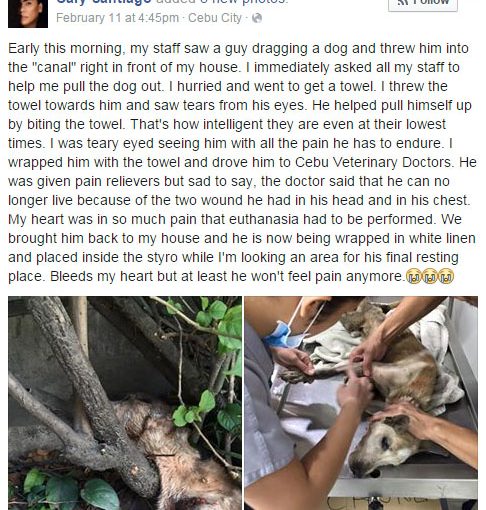This screenshot has width=486, height=510.
Task: View the dog under tree branches photo
Action: 125,403
